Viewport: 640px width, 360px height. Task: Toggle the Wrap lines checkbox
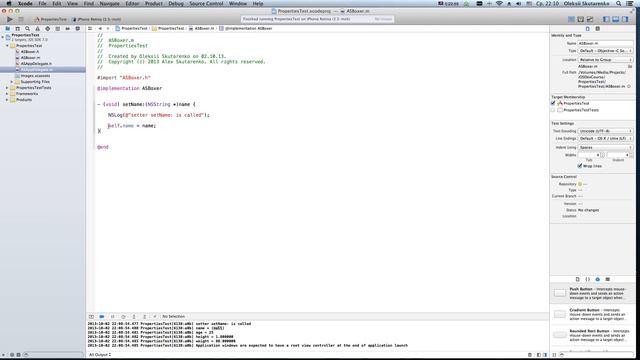(580, 166)
